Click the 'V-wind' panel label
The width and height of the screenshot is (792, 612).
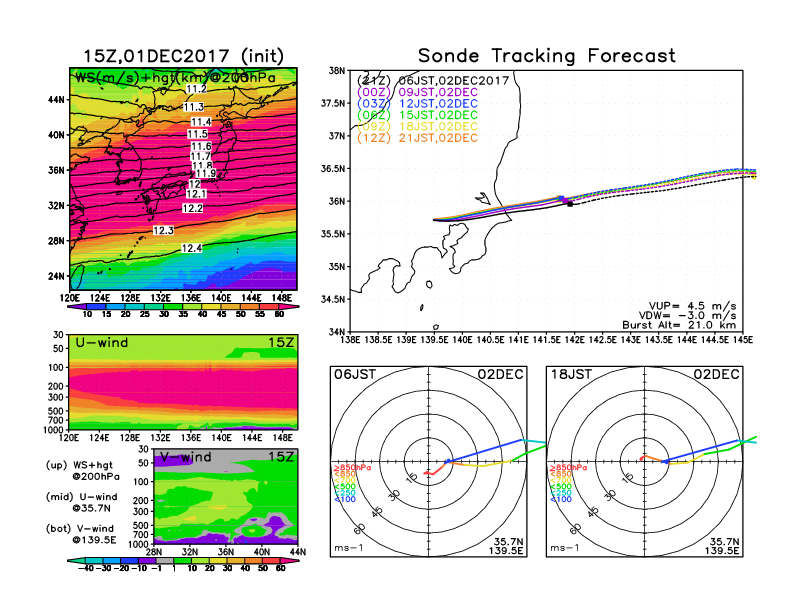pos(185,457)
